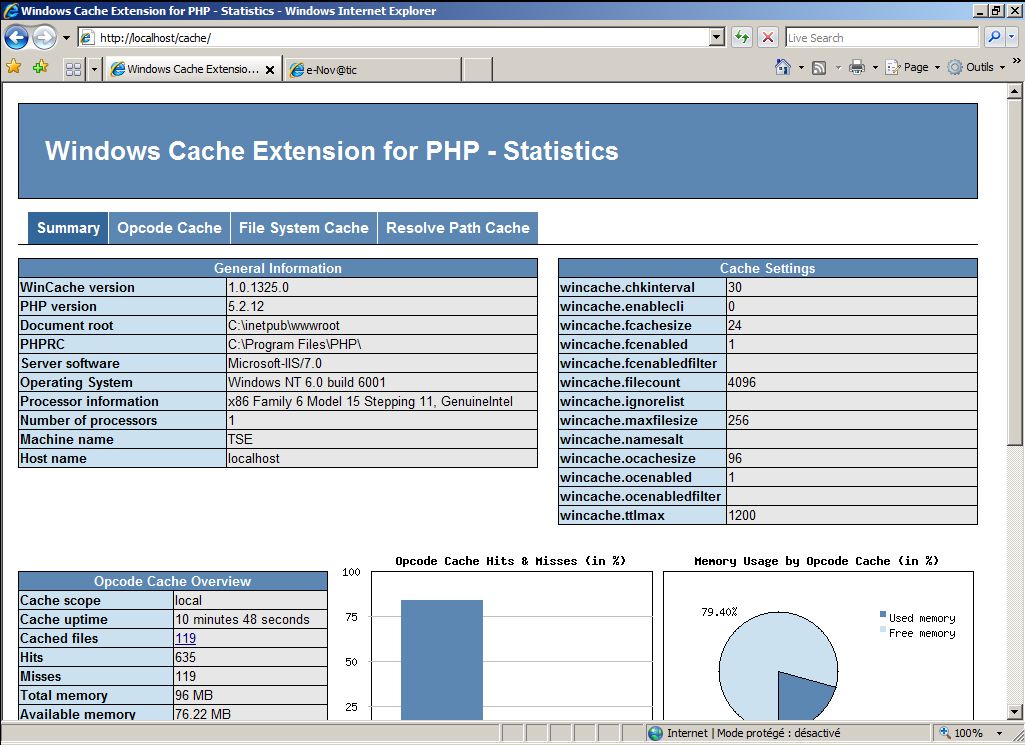Image resolution: width=1025 pixels, height=745 pixels.
Task: Show more toolbar commands via double chevron
Action: (1016, 61)
